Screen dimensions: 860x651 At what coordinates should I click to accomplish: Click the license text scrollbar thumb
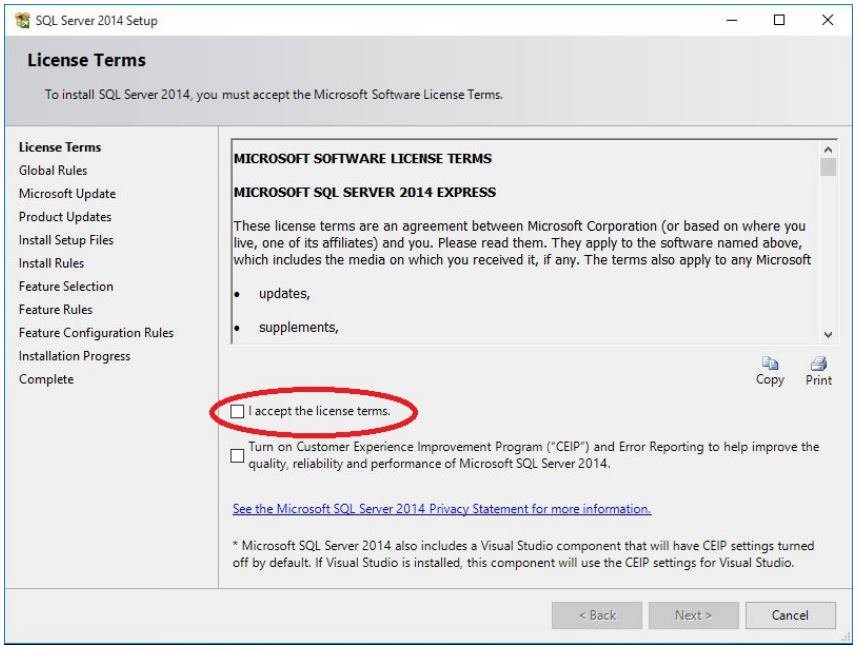[828, 167]
